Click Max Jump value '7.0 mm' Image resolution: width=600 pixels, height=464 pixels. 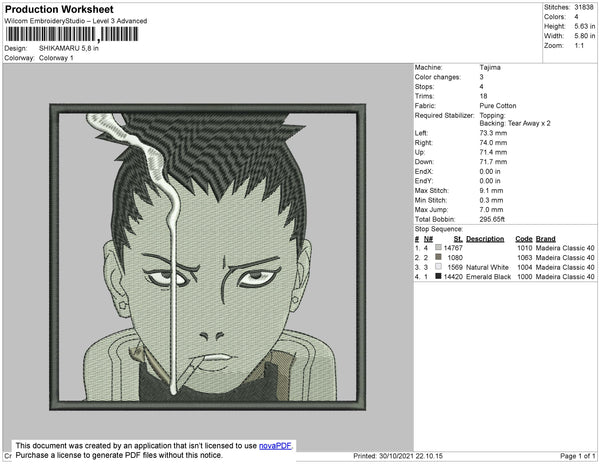491,210
